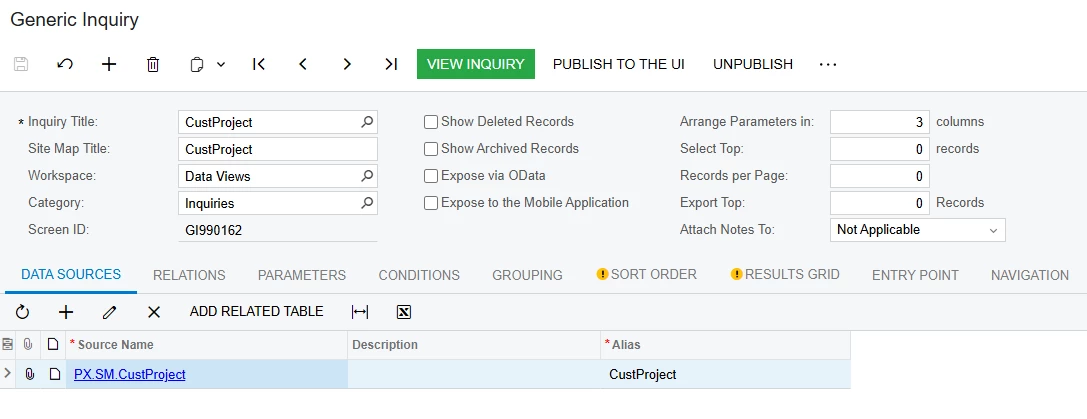1087x419 pixels.
Task: Open the PX.SM.CustProject source link
Action: 130,375
